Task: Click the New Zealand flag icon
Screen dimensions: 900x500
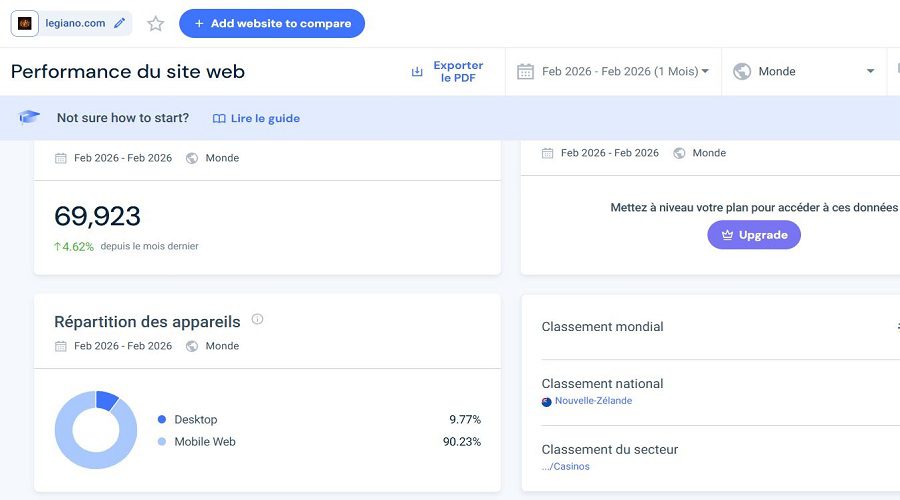Action: pyautogui.click(x=546, y=402)
